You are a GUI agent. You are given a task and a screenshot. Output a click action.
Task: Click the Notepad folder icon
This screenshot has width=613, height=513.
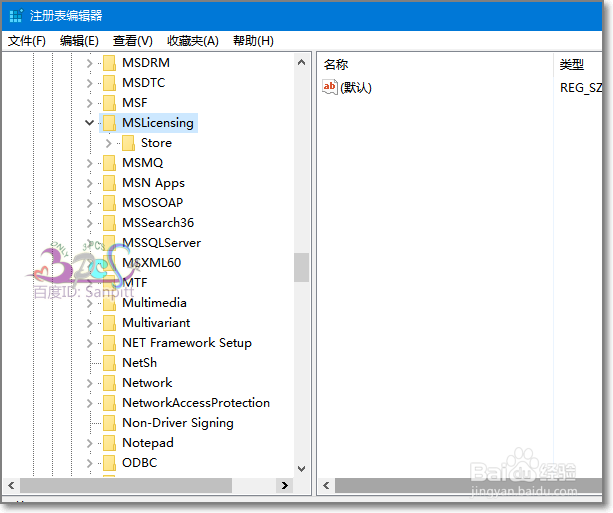pos(109,443)
